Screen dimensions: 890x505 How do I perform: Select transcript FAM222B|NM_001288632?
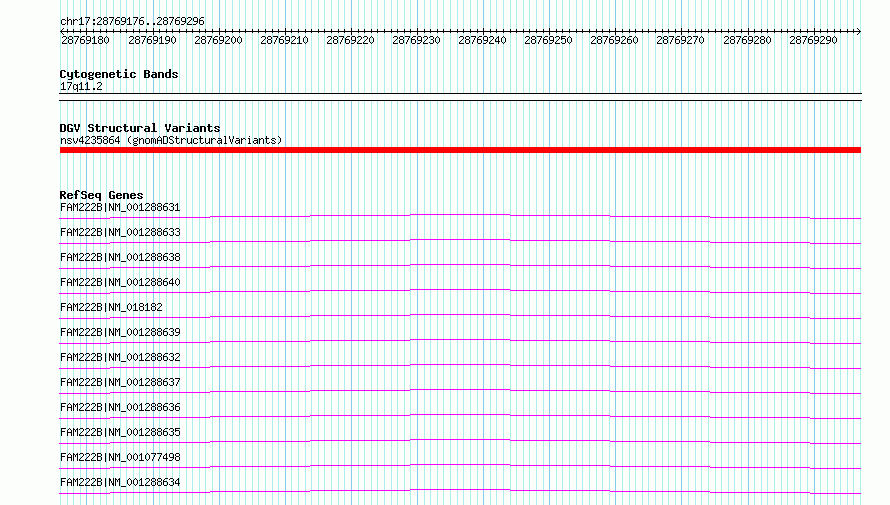point(120,357)
